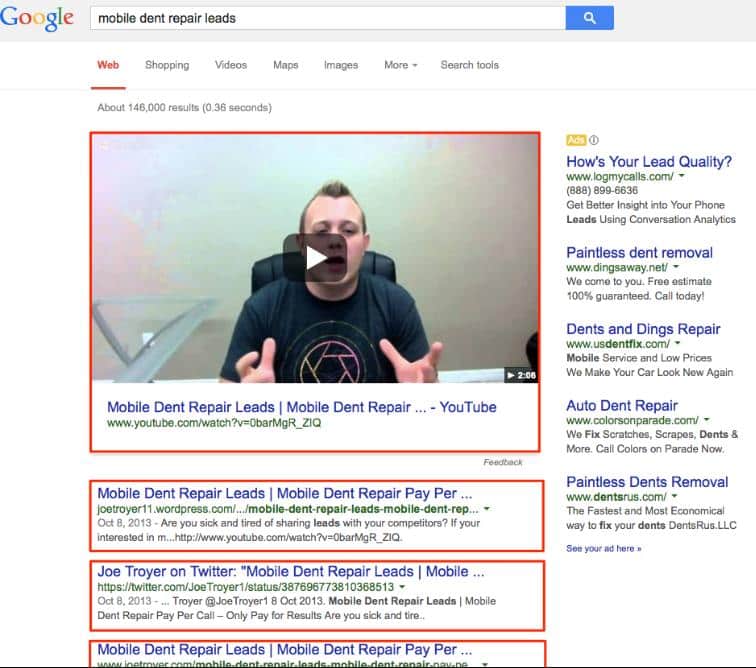Open the More dropdown menu
The width and height of the screenshot is (756, 668).
[x=400, y=65]
